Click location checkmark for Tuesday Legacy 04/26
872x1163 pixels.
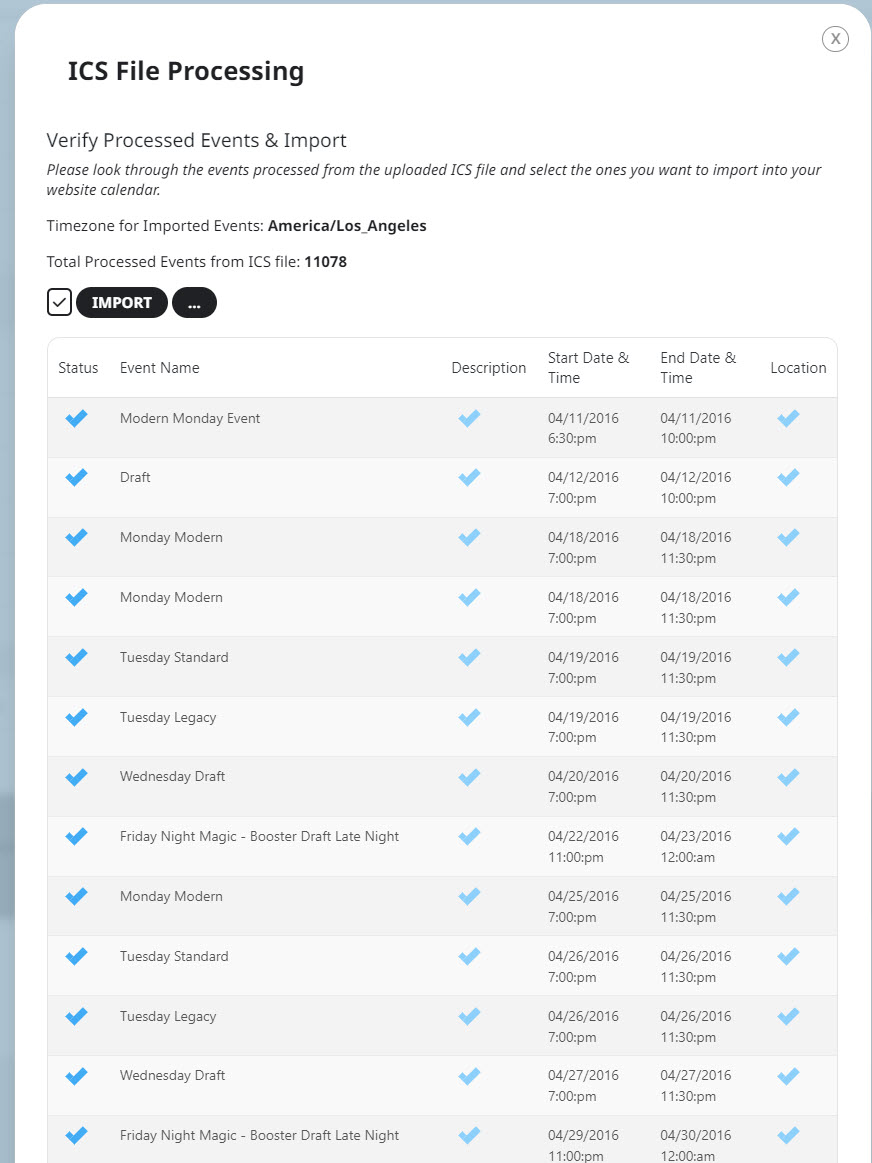click(x=788, y=1016)
